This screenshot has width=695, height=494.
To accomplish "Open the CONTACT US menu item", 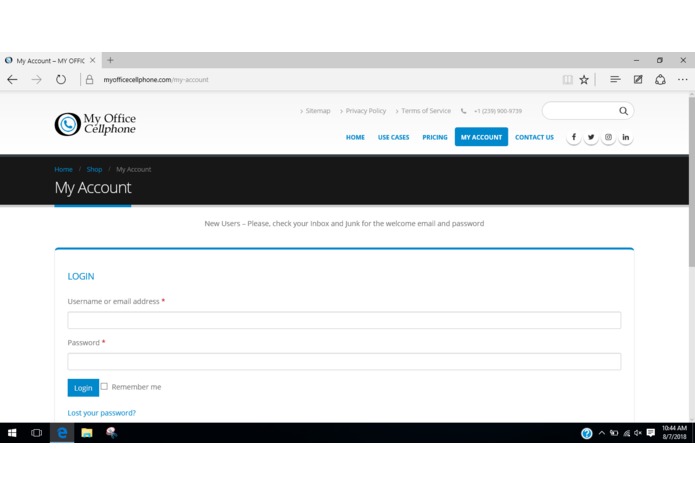I will (534, 137).
